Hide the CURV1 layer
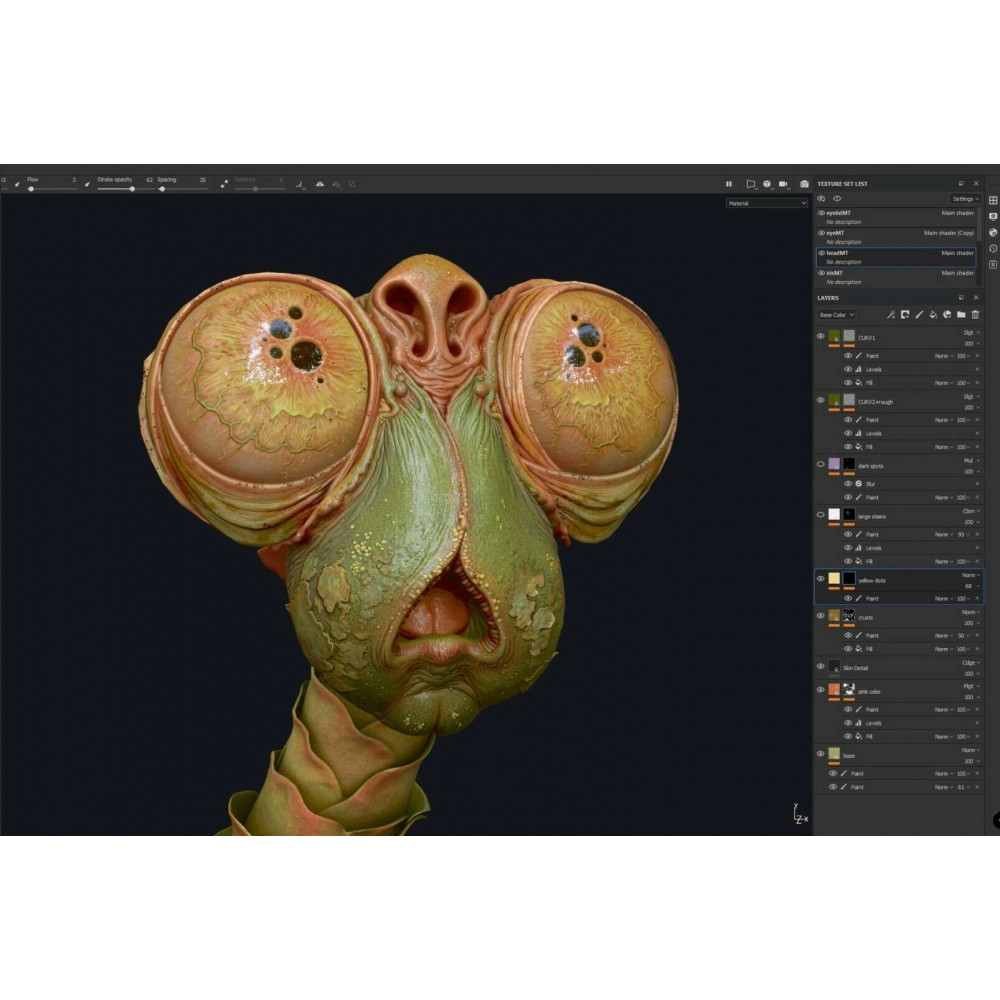The height and width of the screenshot is (1000, 1000). [821, 336]
